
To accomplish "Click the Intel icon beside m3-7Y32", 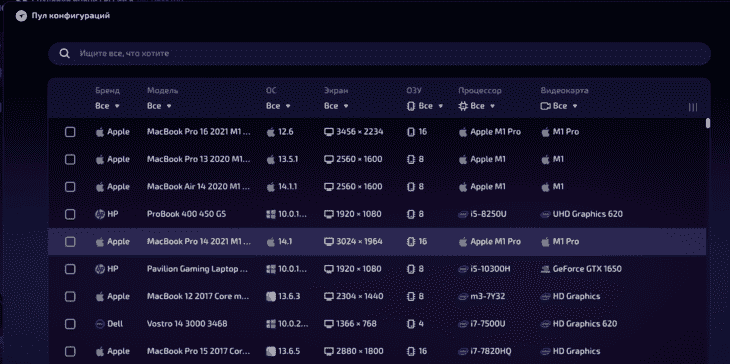I will click(463, 297).
